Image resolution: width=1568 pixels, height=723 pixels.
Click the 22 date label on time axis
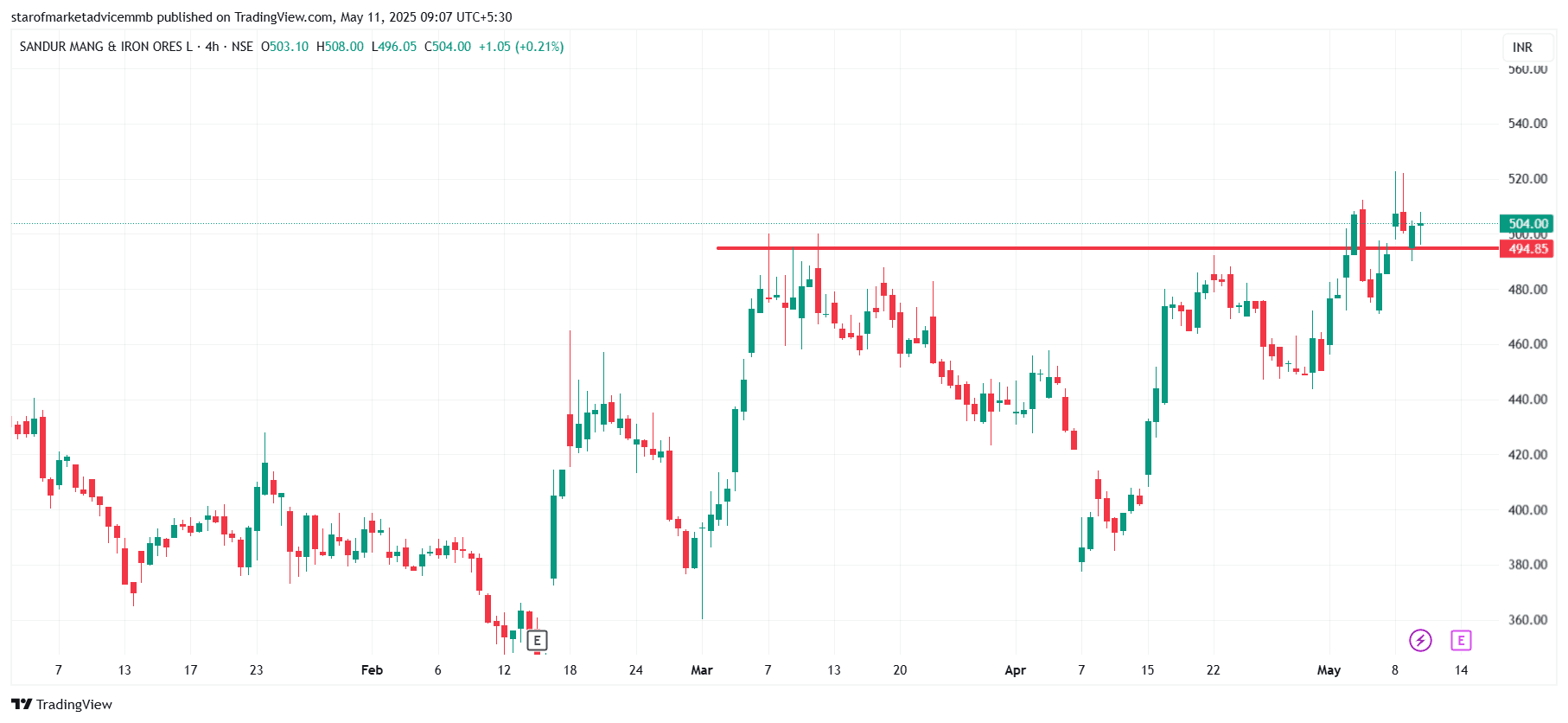click(x=1214, y=670)
